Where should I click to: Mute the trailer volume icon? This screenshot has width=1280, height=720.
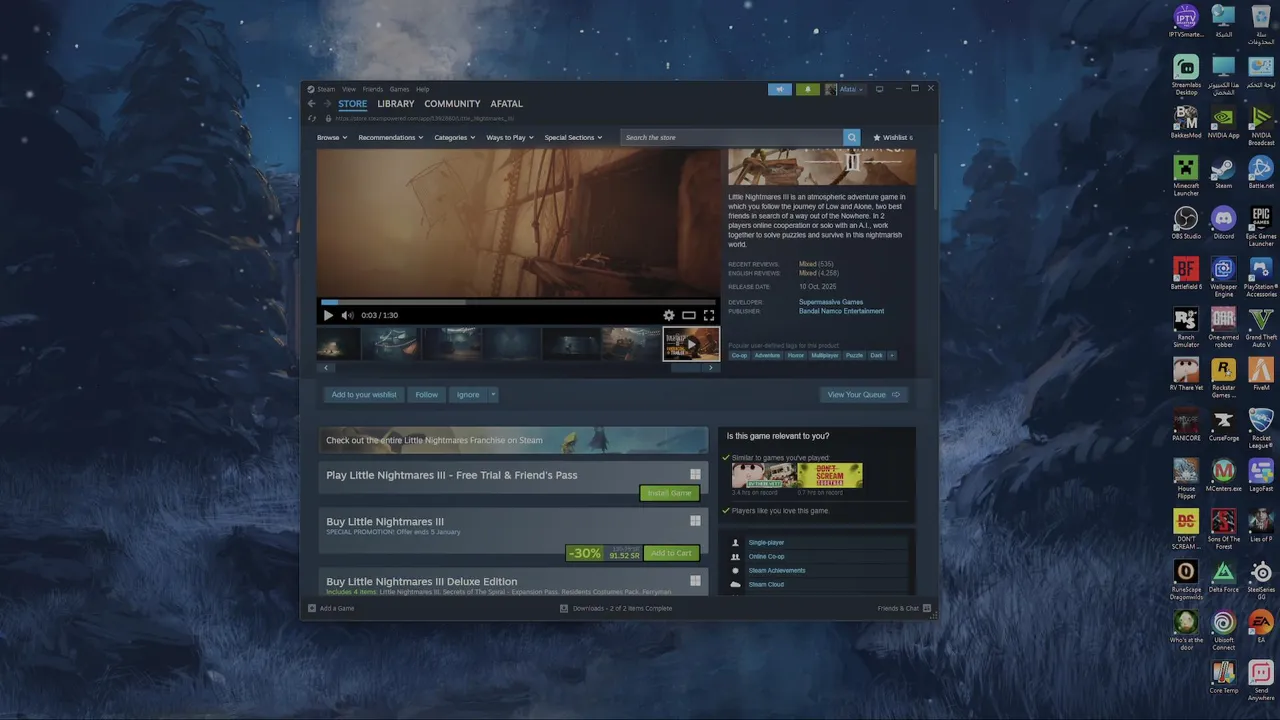[x=347, y=315]
